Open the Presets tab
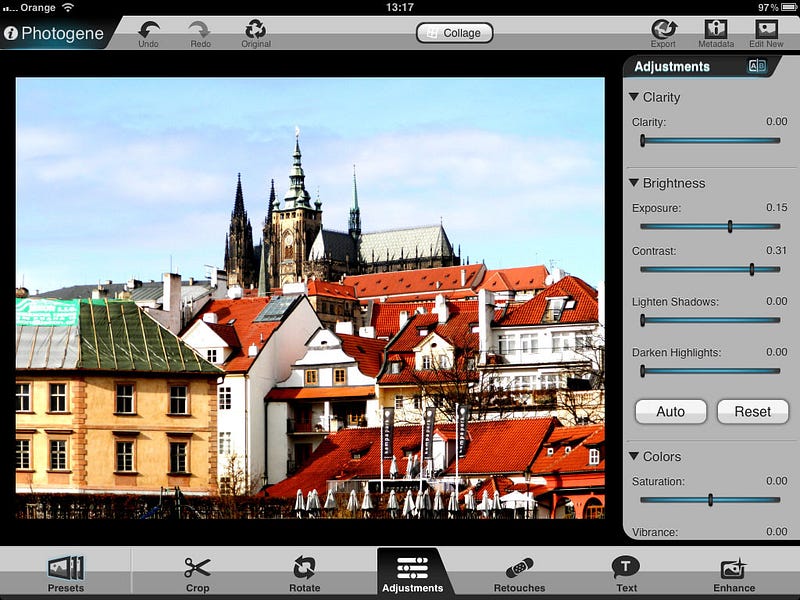The width and height of the screenshot is (800, 600). click(66, 573)
